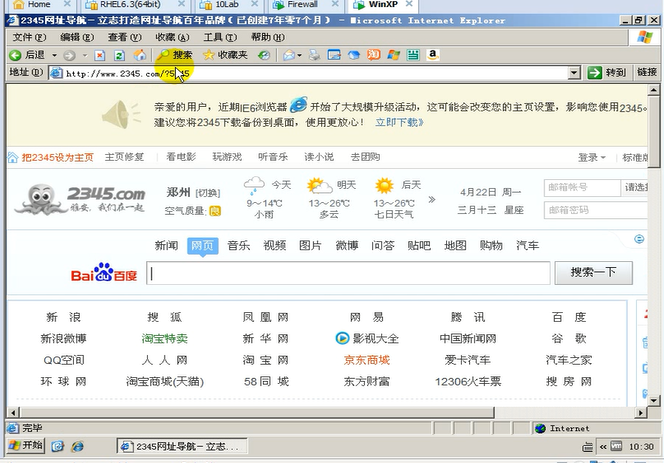Viewport: 664px width, 463px height.
Task: Click the small IE icon right of search tabs
Action: (639, 239)
